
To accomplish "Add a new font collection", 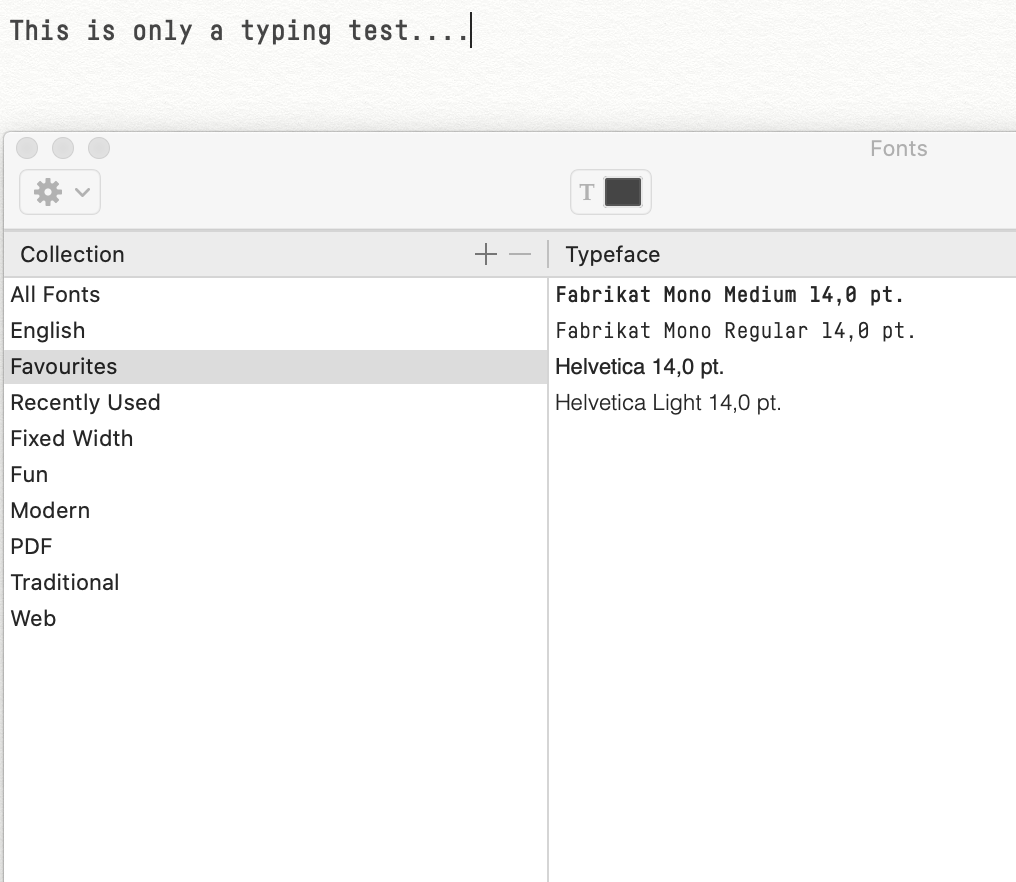I will coord(485,255).
